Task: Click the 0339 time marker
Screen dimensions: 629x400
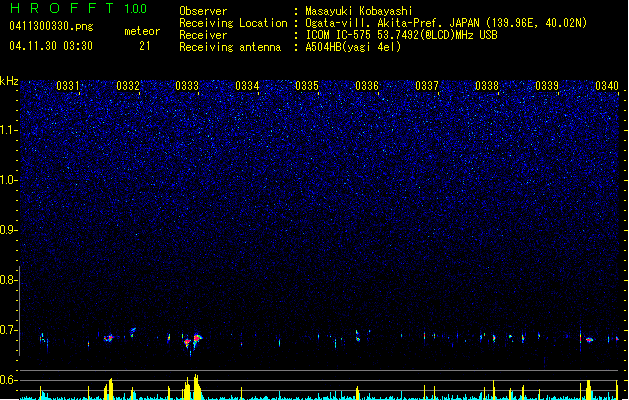Action: coord(547,86)
